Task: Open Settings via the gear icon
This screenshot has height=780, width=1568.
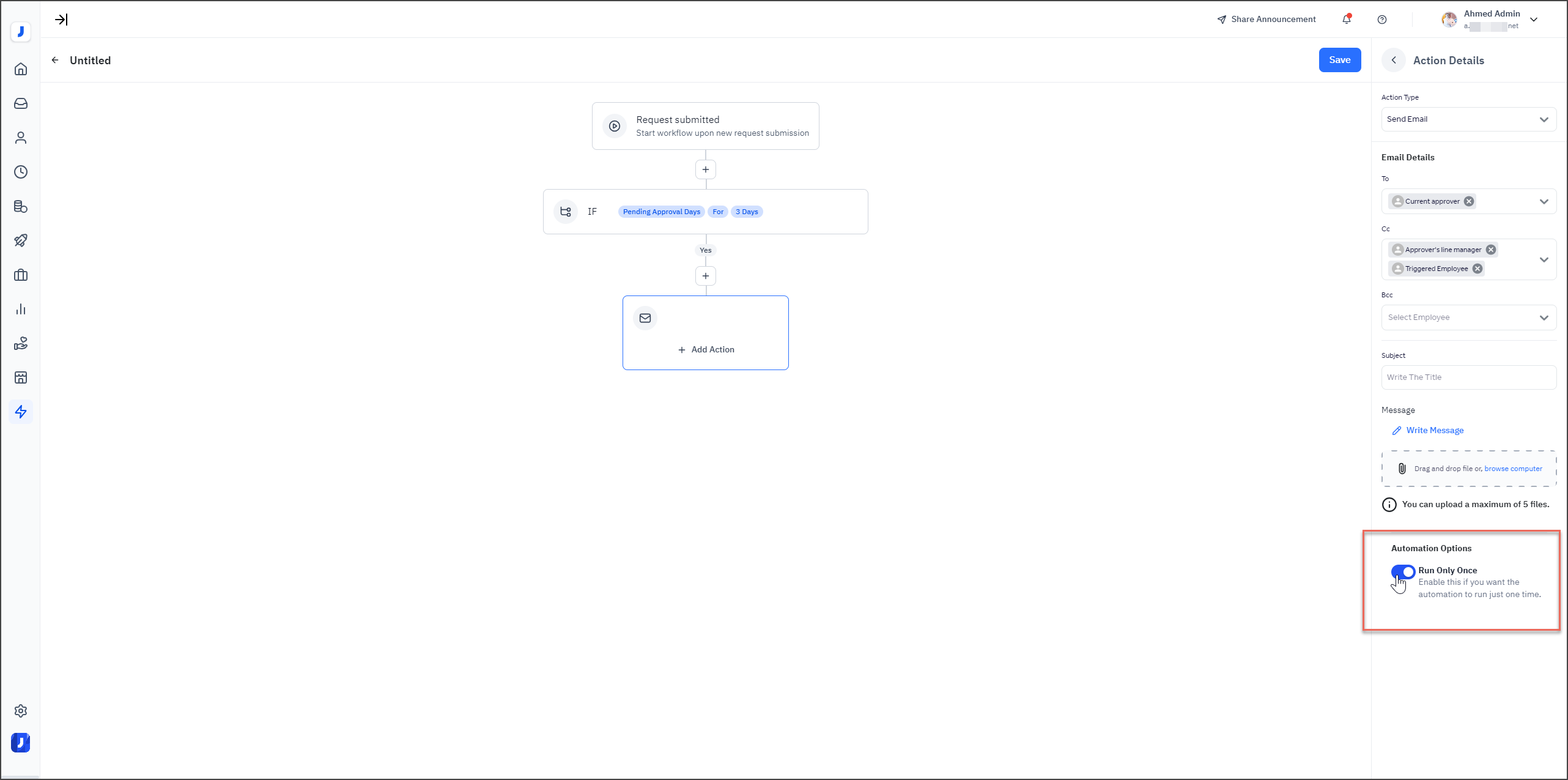Action: tap(21, 710)
